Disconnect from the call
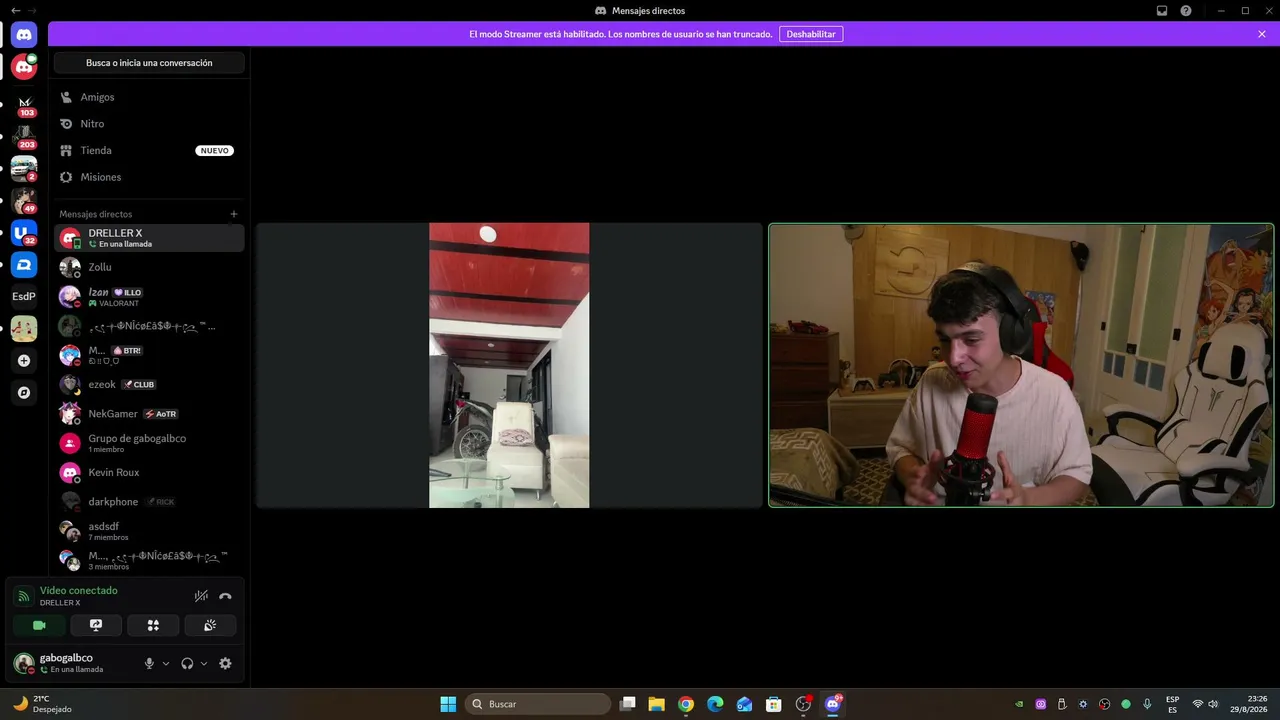Screen dimensions: 1280x720 225,596
